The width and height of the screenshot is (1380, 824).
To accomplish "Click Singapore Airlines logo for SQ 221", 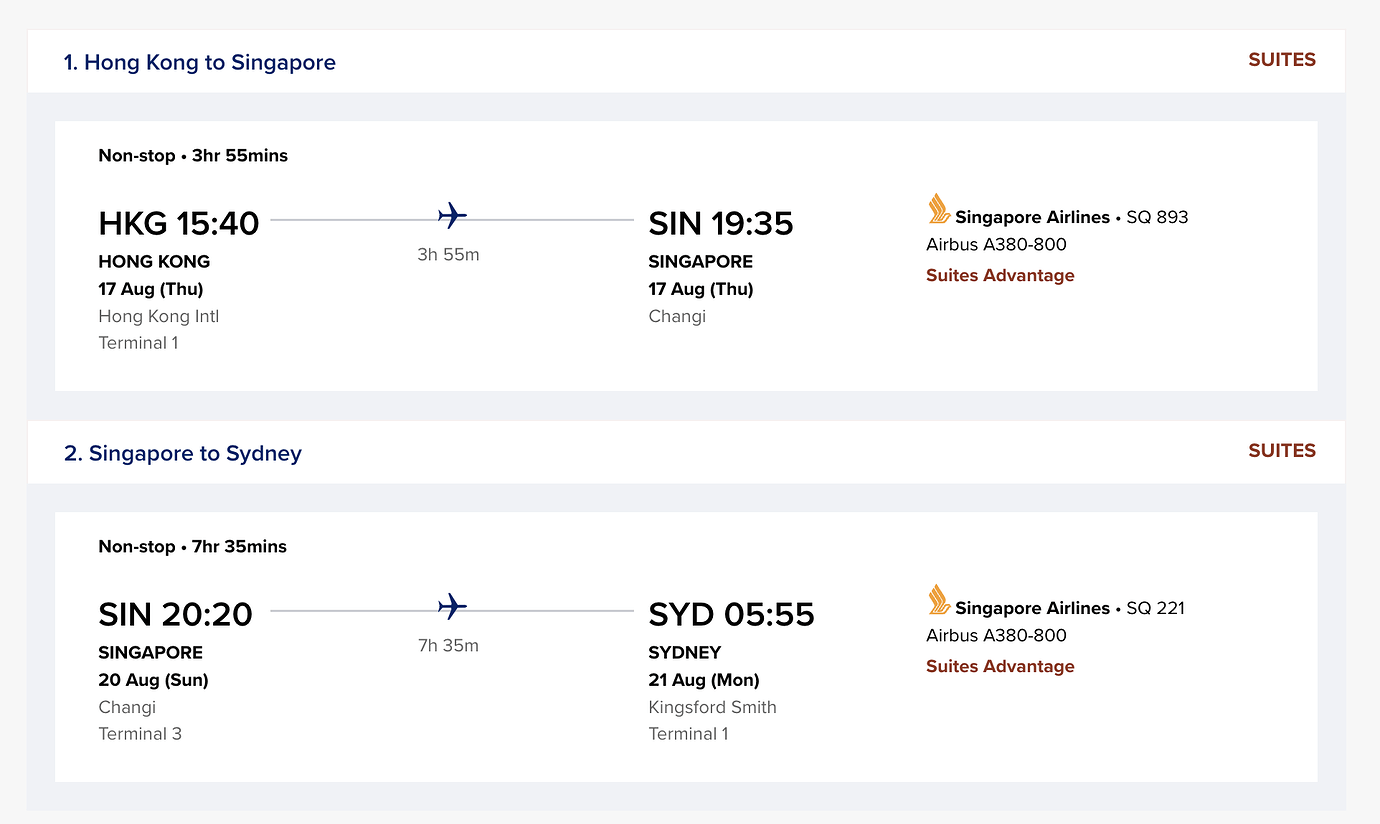I will pos(938,600).
